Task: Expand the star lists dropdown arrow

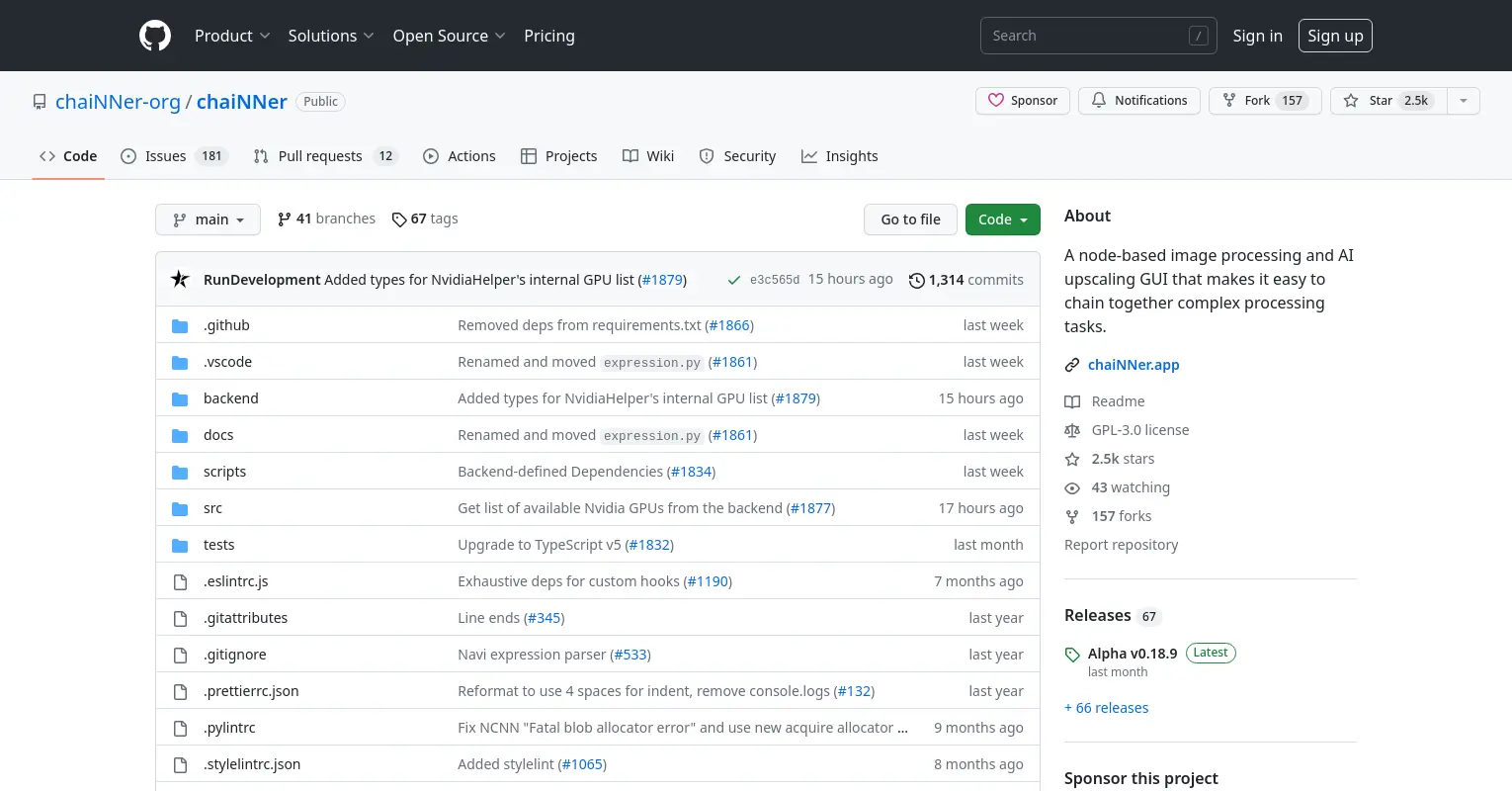Action: [1464, 101]
